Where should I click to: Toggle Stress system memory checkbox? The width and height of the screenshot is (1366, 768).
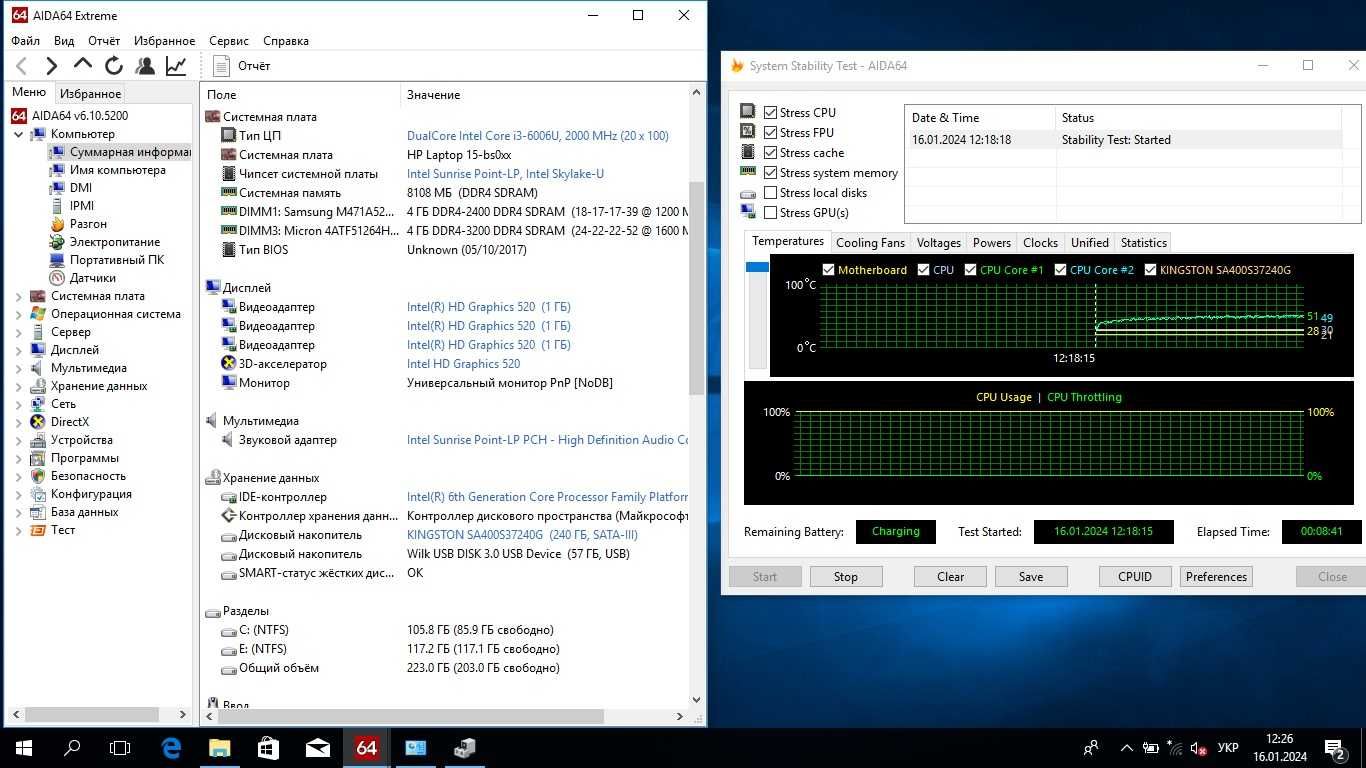pos(770,173)
